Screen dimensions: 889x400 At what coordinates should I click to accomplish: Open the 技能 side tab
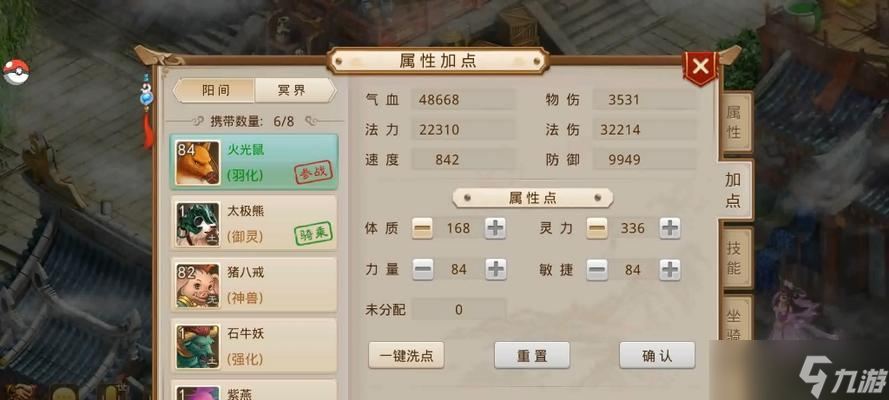coord(734,258)
